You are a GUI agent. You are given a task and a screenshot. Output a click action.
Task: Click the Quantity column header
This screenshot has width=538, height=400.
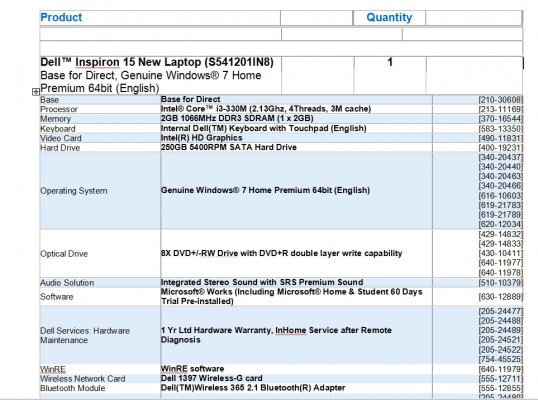click(x=389, y=17)
